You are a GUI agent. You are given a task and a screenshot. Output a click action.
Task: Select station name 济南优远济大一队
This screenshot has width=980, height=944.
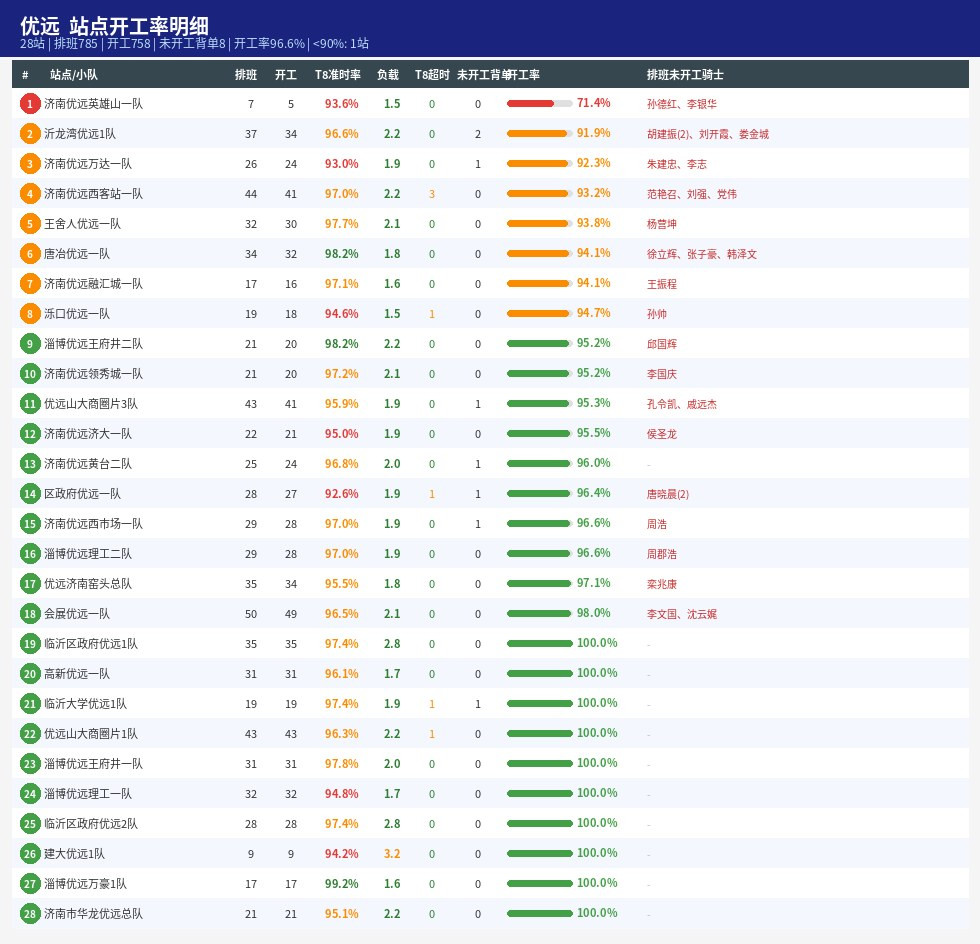coord(88,434)
